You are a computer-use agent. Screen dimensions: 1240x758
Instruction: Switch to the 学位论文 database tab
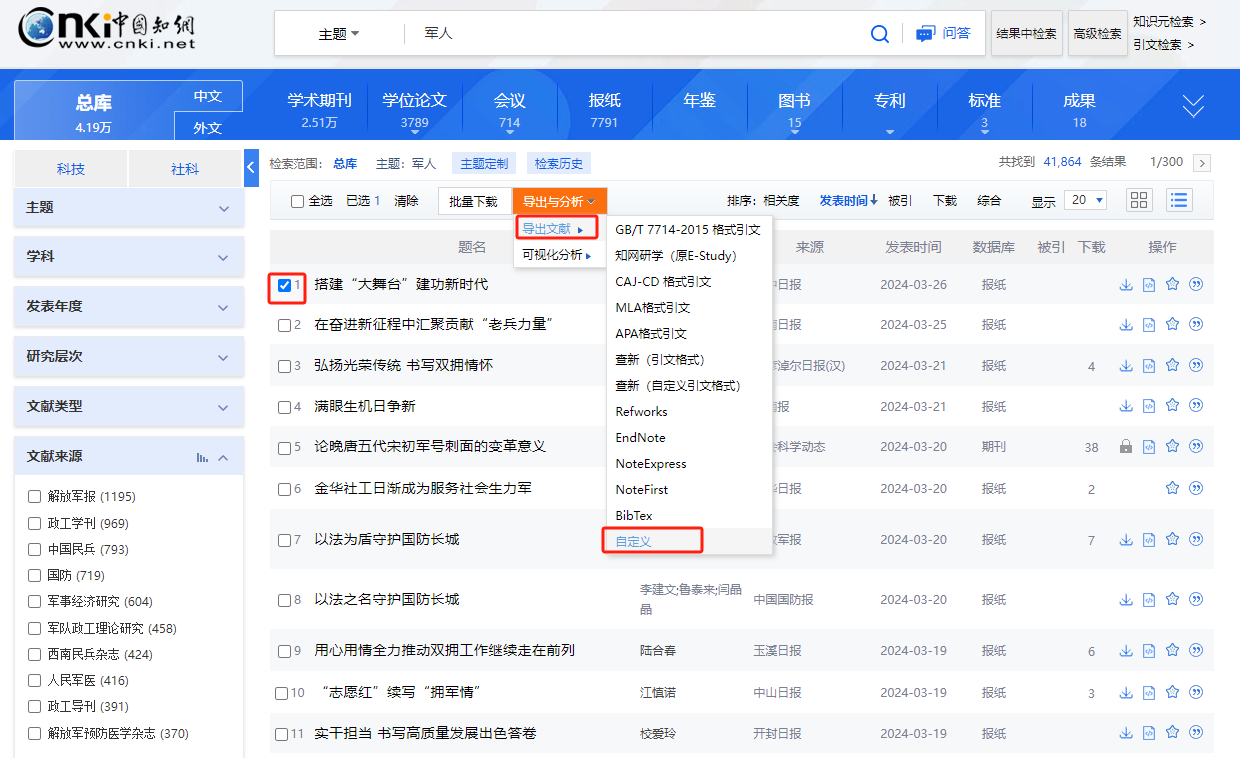[414, 109]
